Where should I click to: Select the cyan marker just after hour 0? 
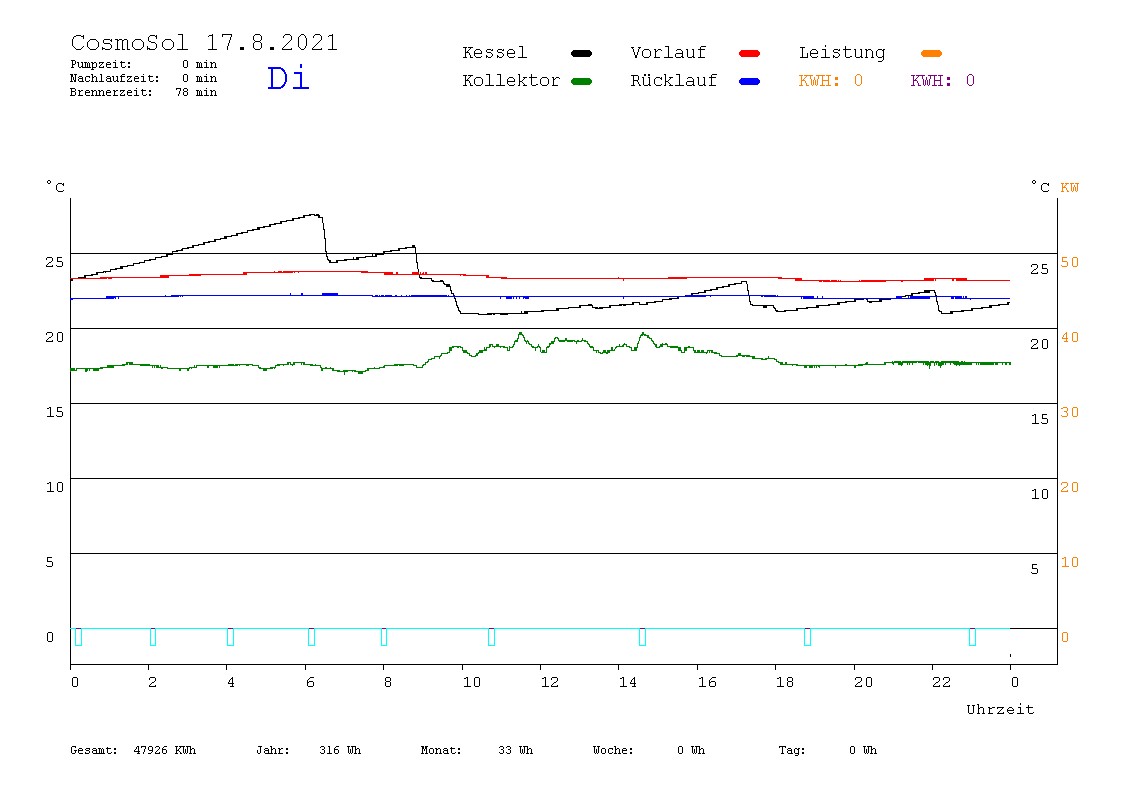(x=78, y=637)
